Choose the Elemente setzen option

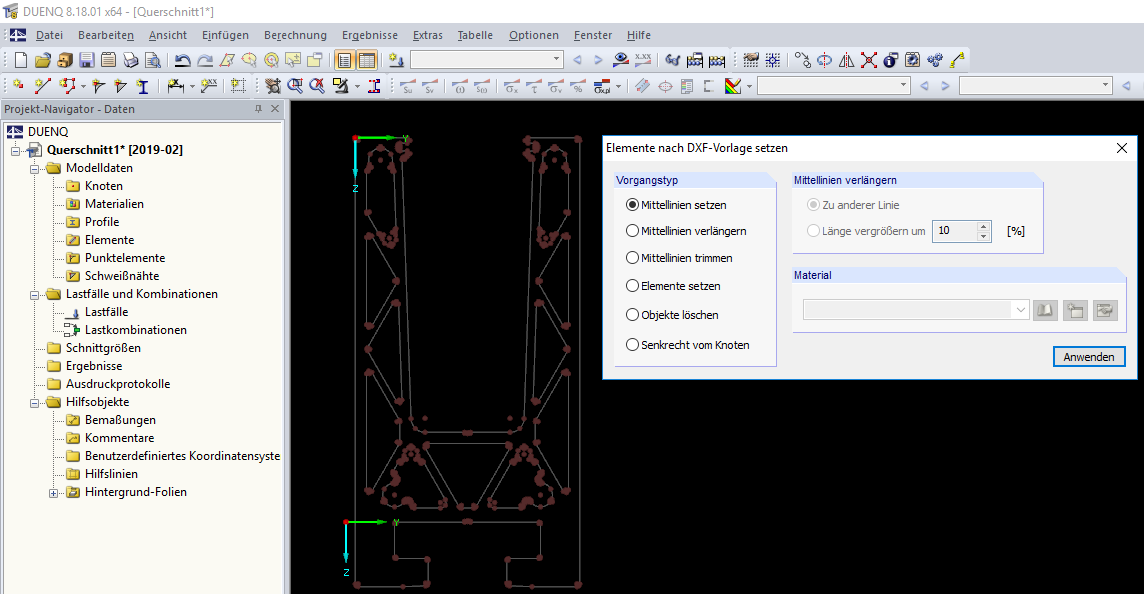tap(673, 286)
